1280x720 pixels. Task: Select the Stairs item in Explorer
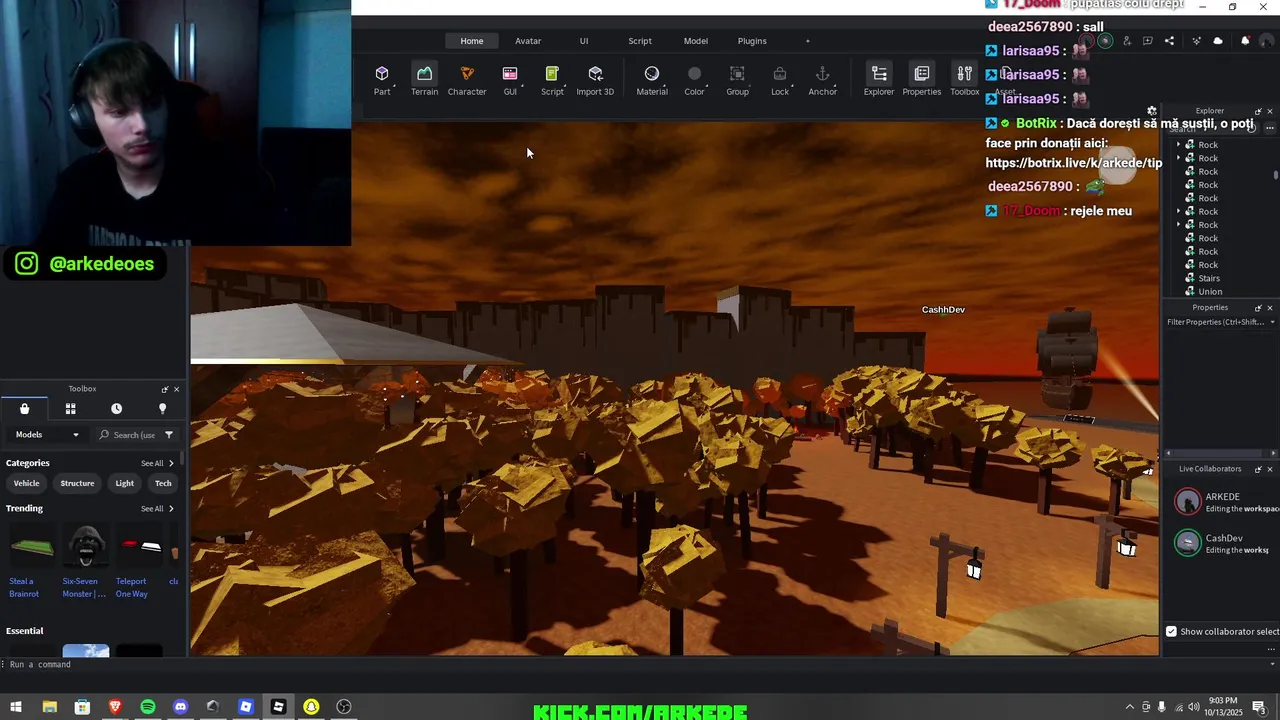pos(1209,278)
